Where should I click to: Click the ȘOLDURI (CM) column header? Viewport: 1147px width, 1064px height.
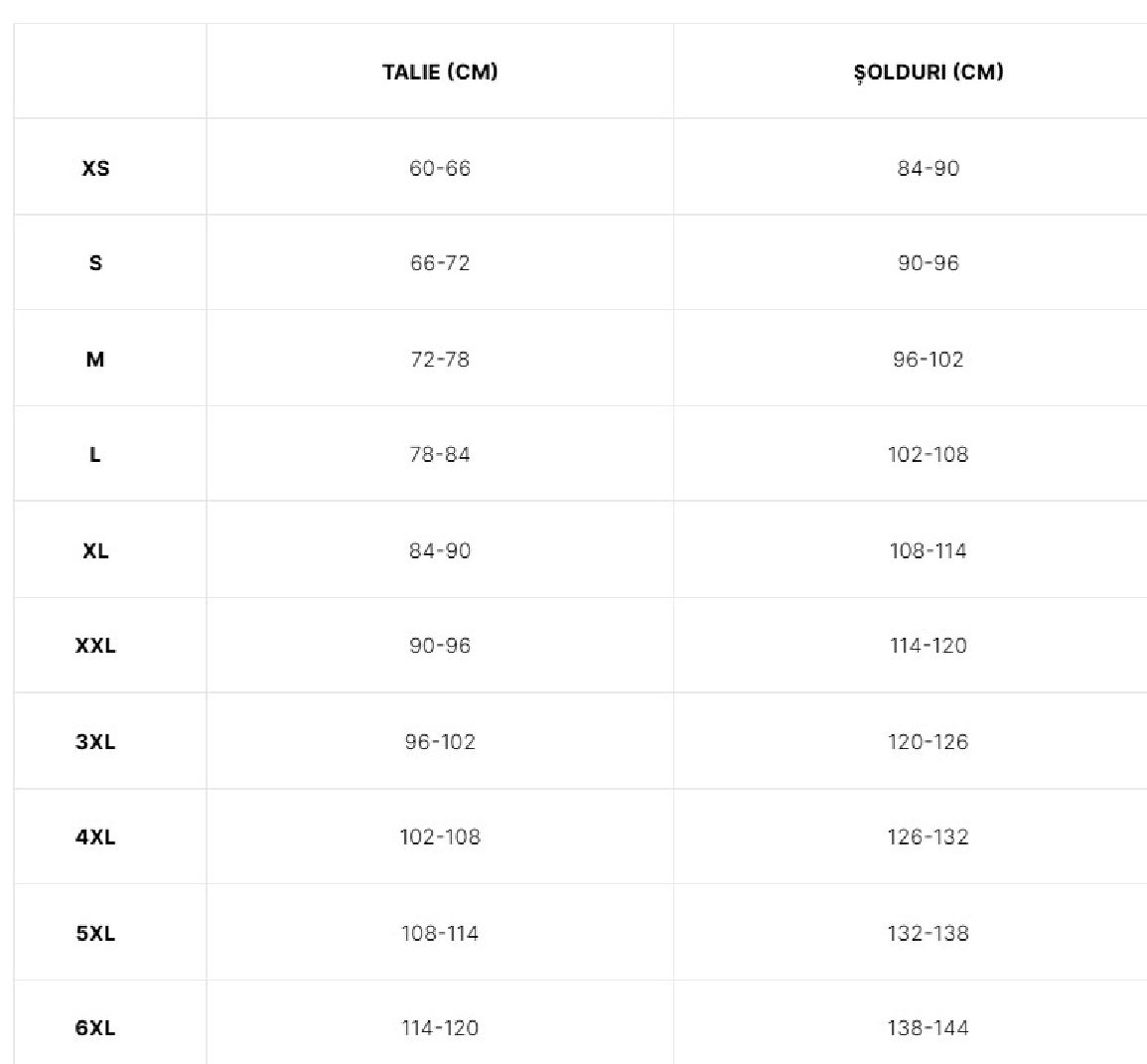pyautogui.click(x=929, y=72)
